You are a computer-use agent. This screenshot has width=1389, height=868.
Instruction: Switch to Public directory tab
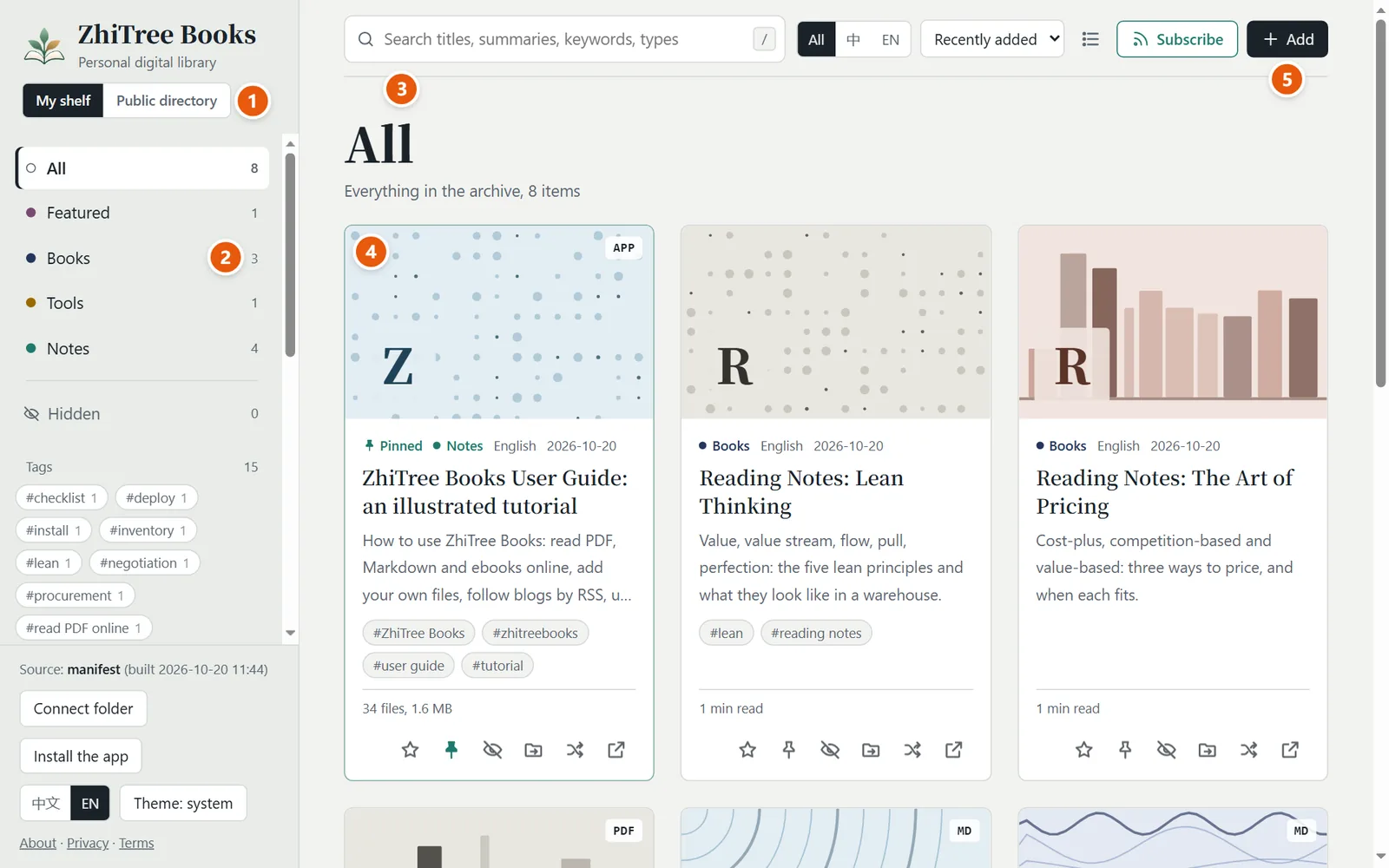[167, 101]
